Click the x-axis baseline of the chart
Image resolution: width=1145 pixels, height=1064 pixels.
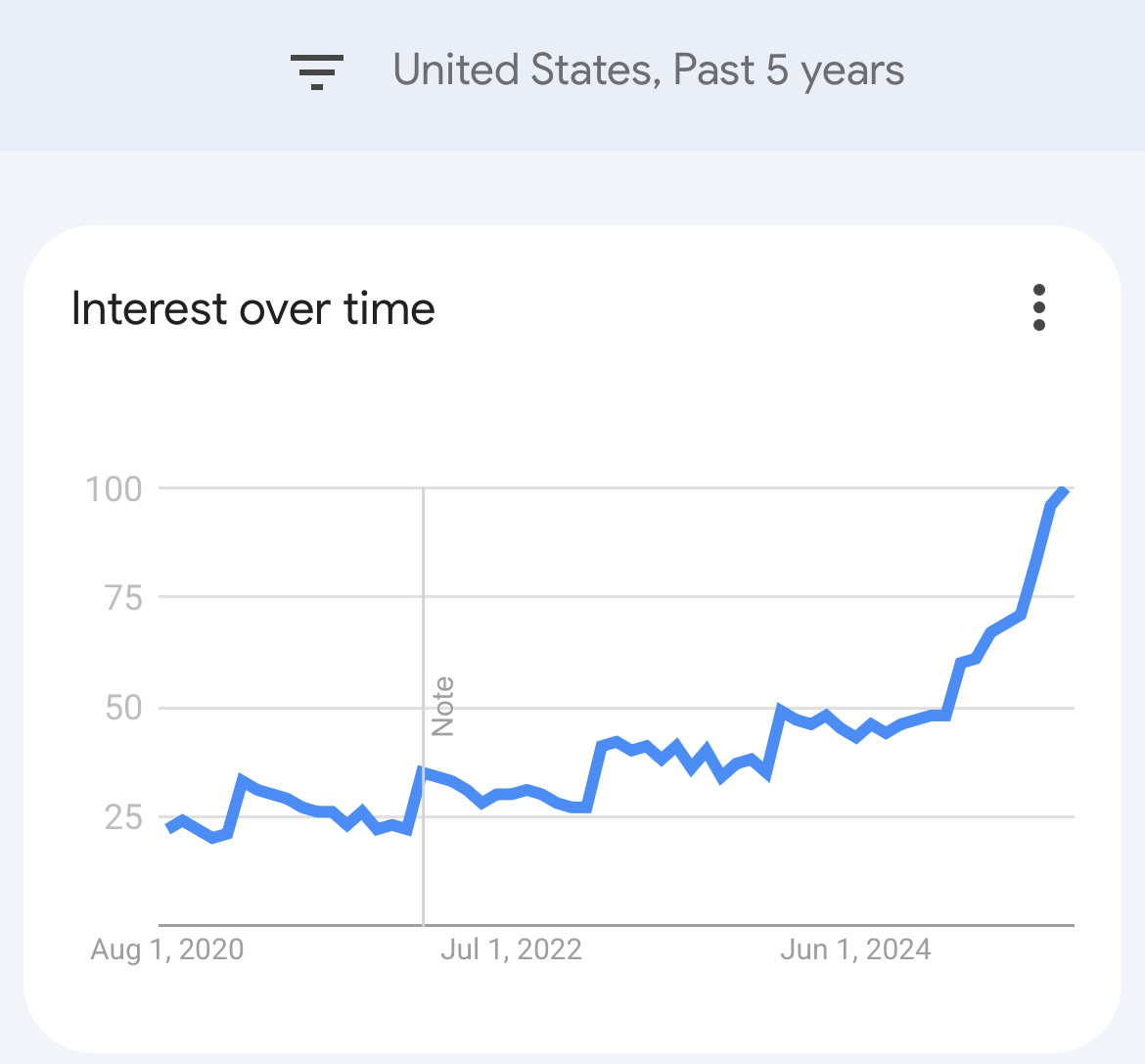pyautogui.click(x=617, y=925)
